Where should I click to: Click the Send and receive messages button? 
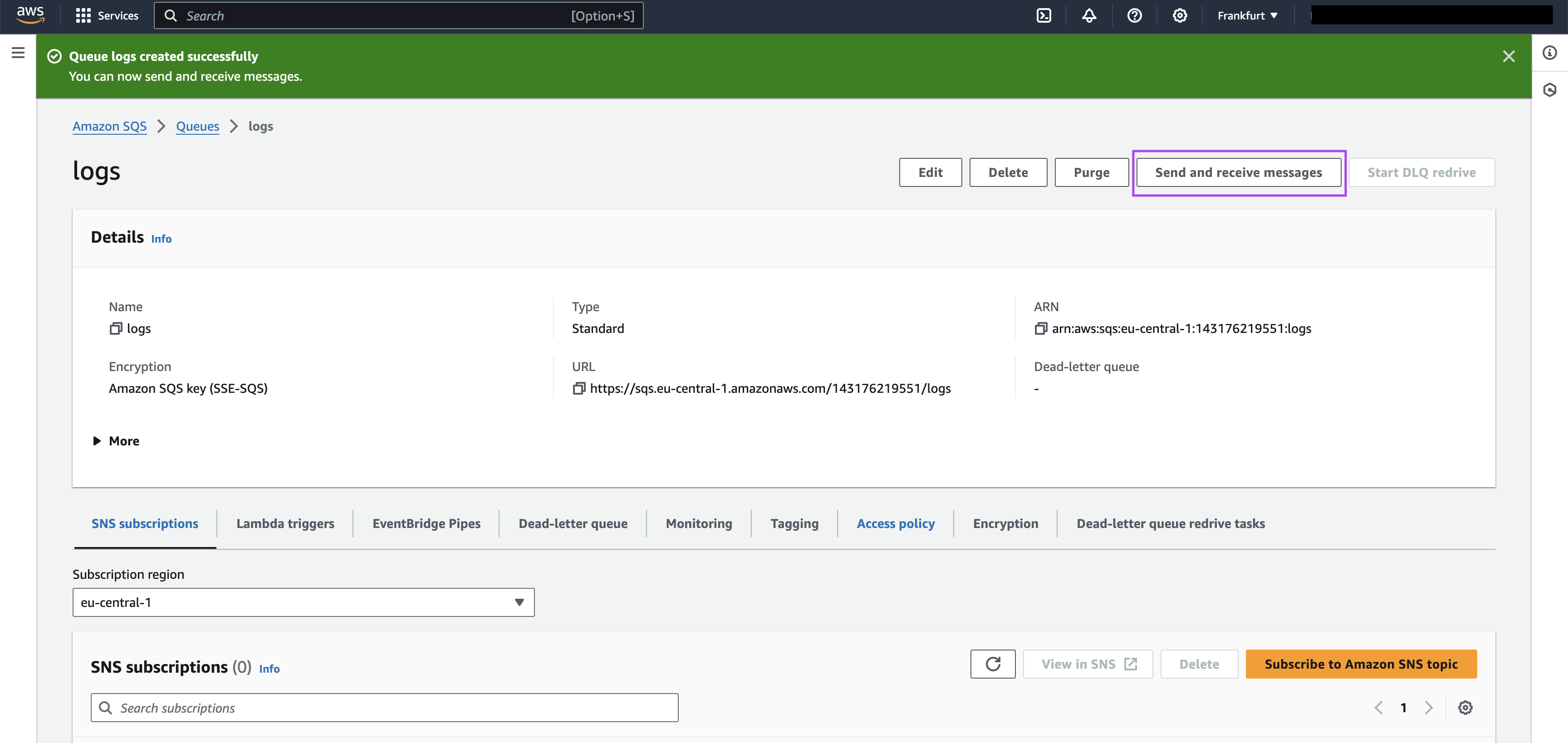tap(1238, 171)
